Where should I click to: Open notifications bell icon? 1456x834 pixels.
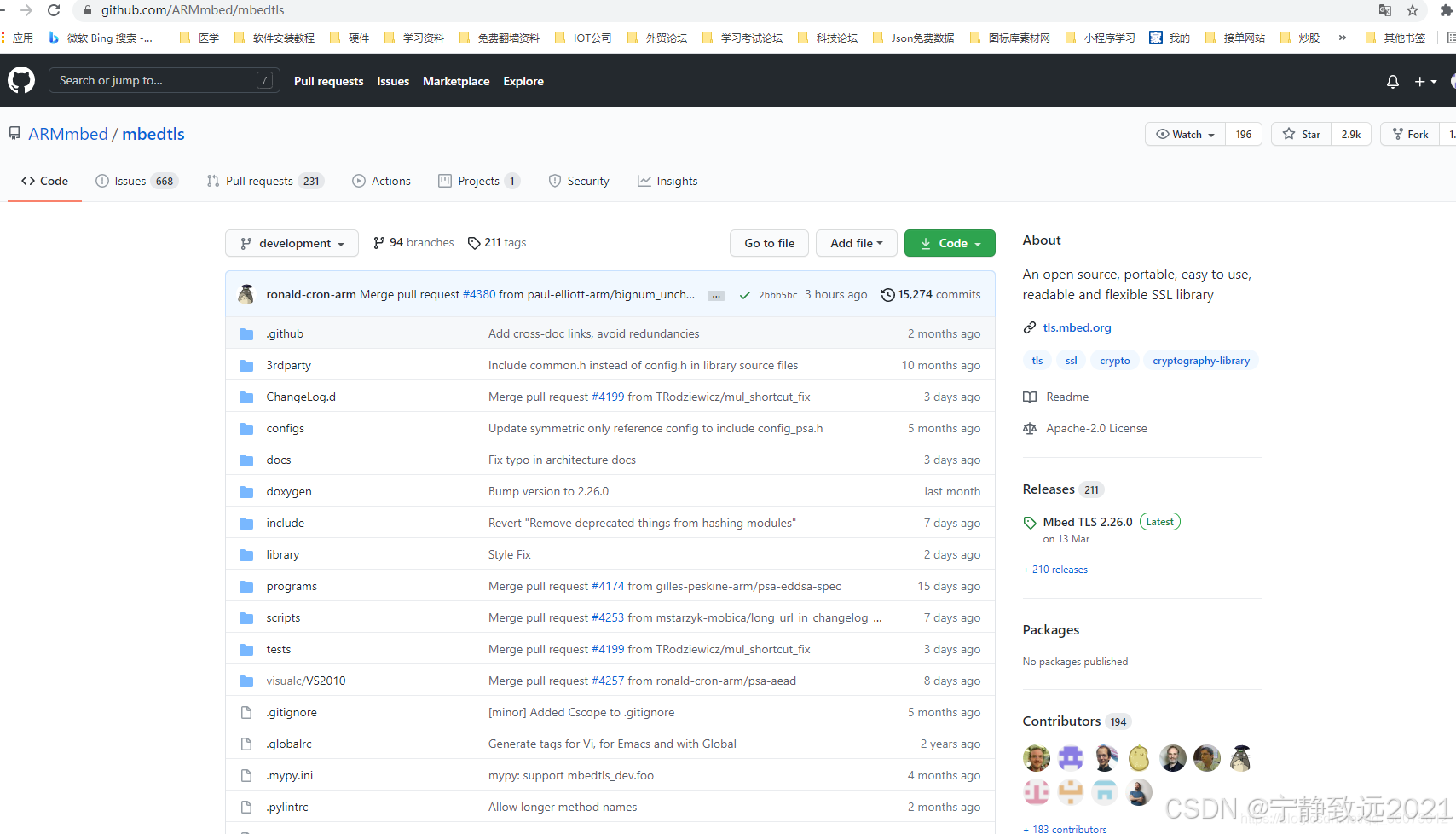pos(1392,82)
